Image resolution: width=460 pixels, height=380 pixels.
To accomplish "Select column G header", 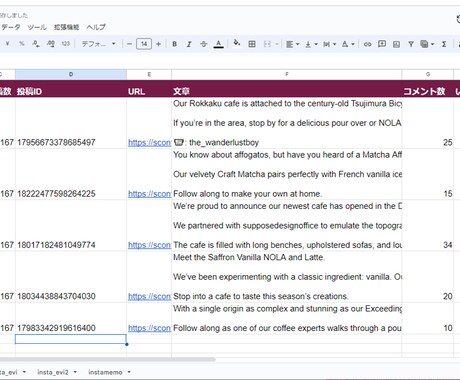I will coord(428,74).
